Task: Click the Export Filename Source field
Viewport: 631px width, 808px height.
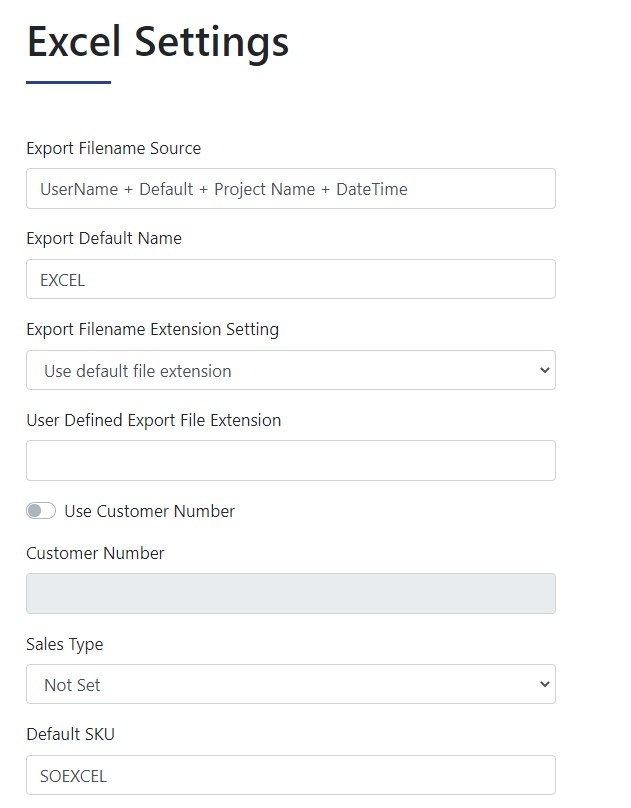Action: [x=290, y=188]
